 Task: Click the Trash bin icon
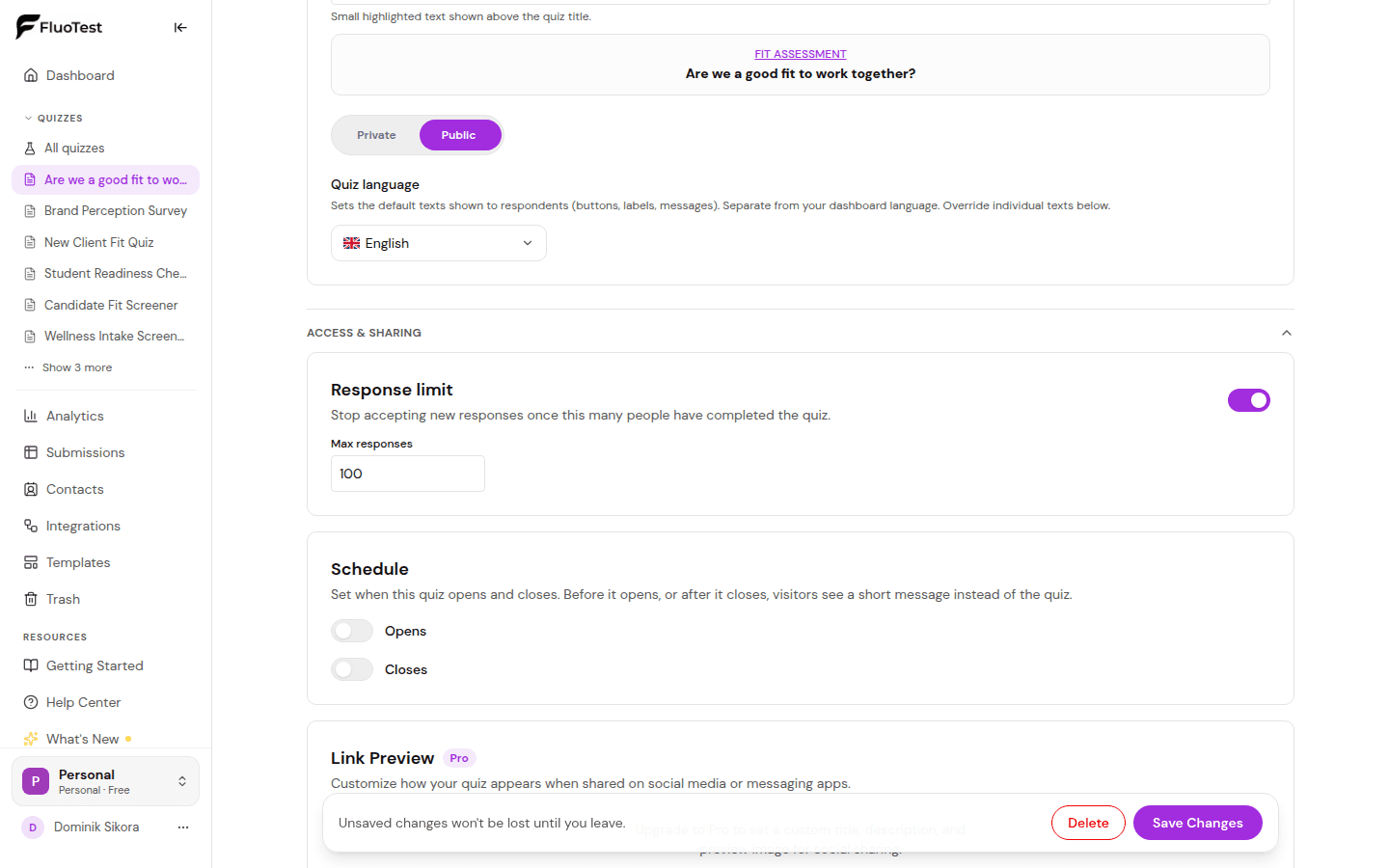tap(31, 599)
